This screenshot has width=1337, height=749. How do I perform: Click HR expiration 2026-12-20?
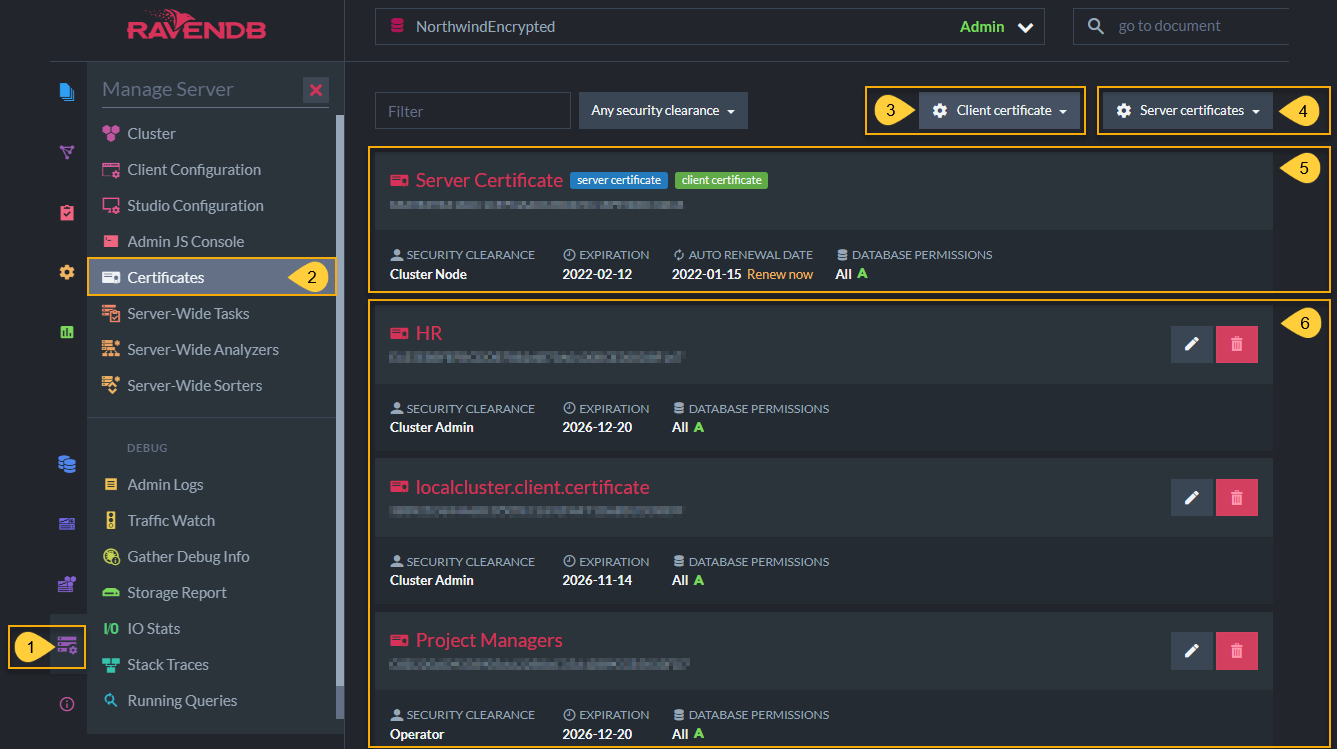[x=597, y=427]
